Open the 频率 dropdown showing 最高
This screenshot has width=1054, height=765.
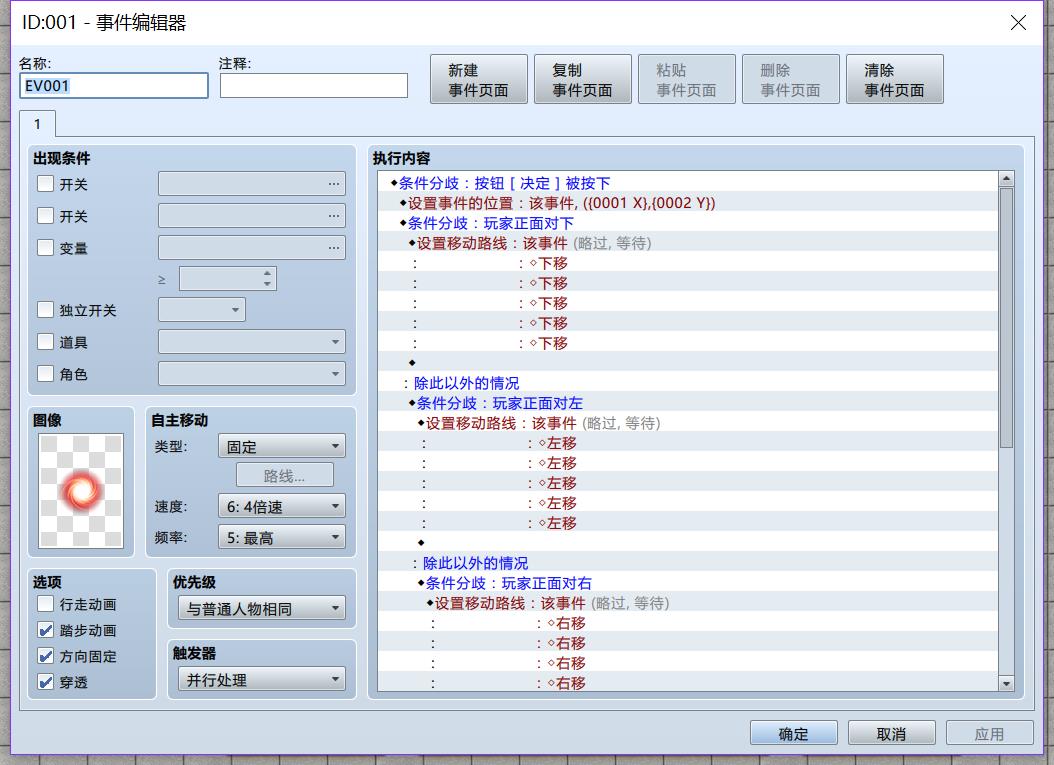282,537
